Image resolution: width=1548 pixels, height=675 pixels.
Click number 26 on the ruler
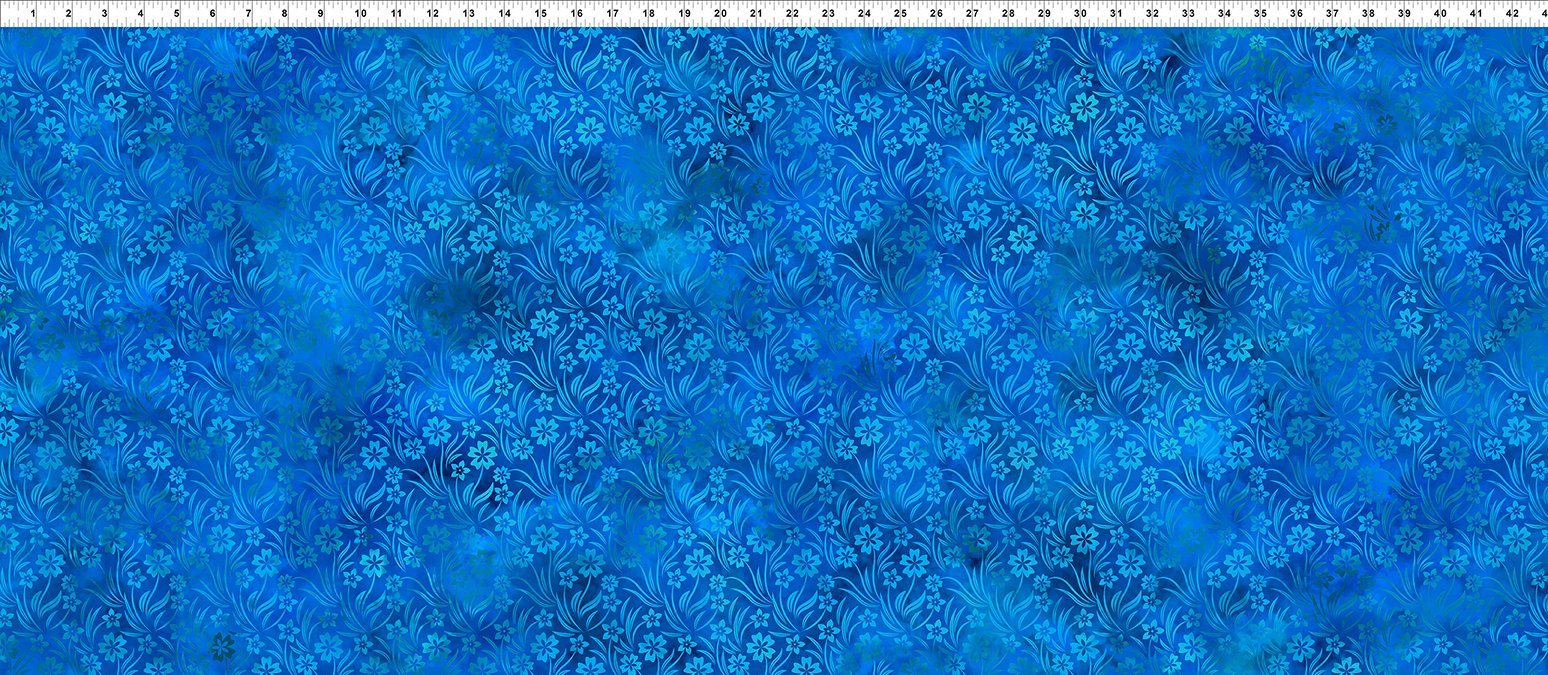tap(936, 14)
